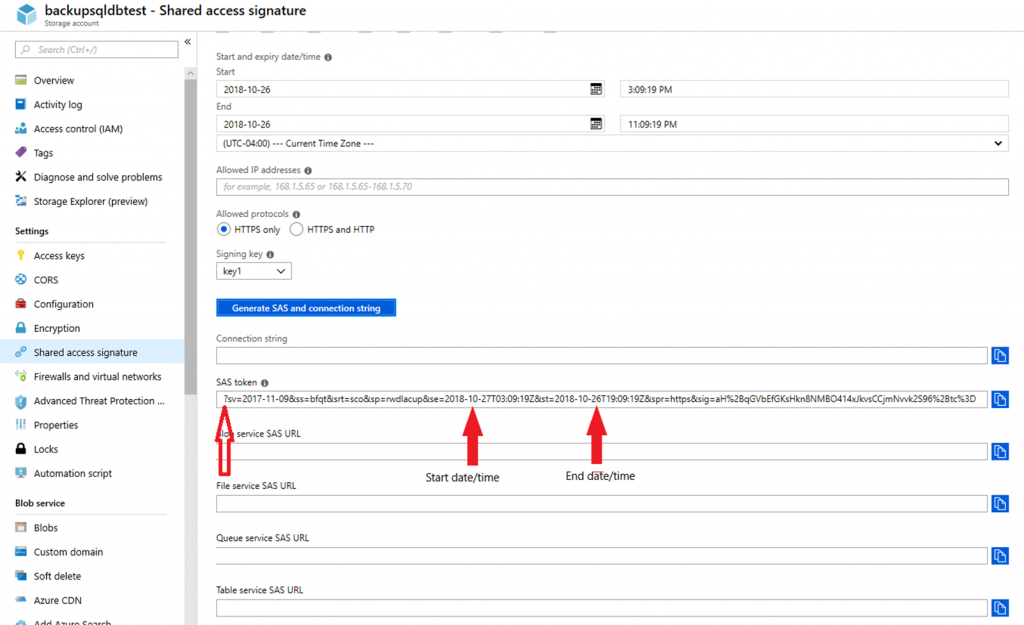Click the Encryption lock icon
This screenshot has width=1024, height=625.
click(21, 327)
